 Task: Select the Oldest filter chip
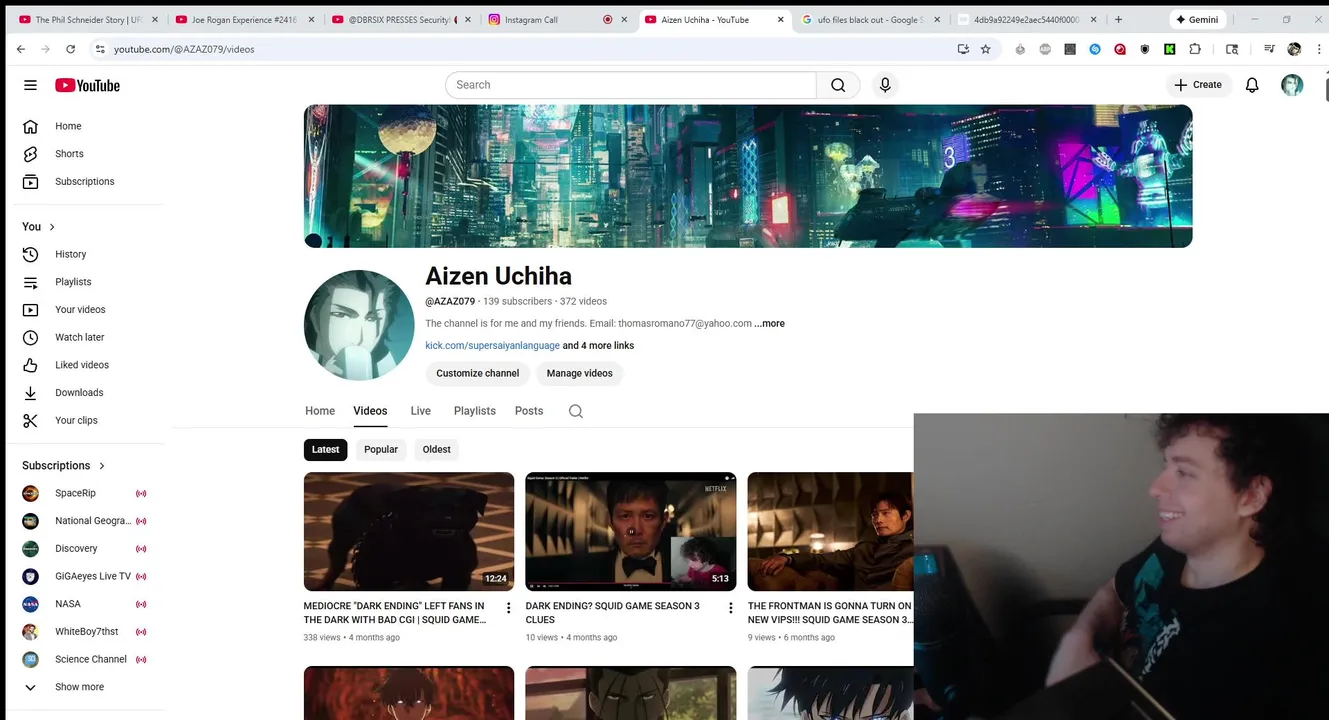pyautogui.click(x=437, y=450)
